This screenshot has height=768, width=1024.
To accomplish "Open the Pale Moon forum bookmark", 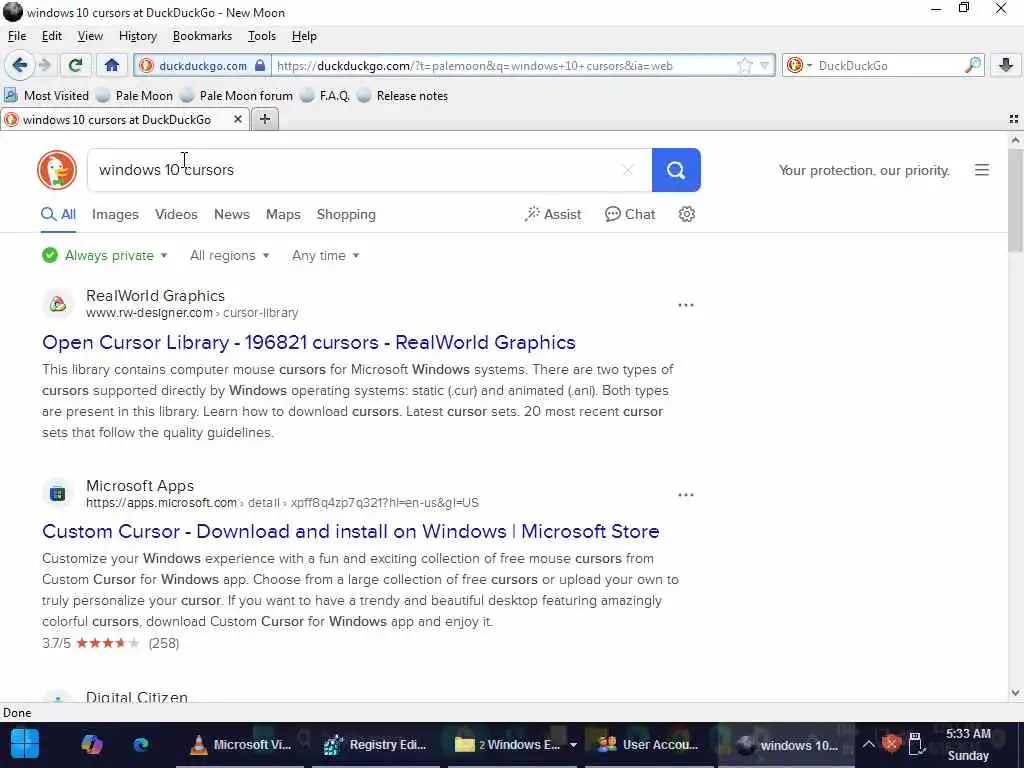I will click(x=237, y=95).
